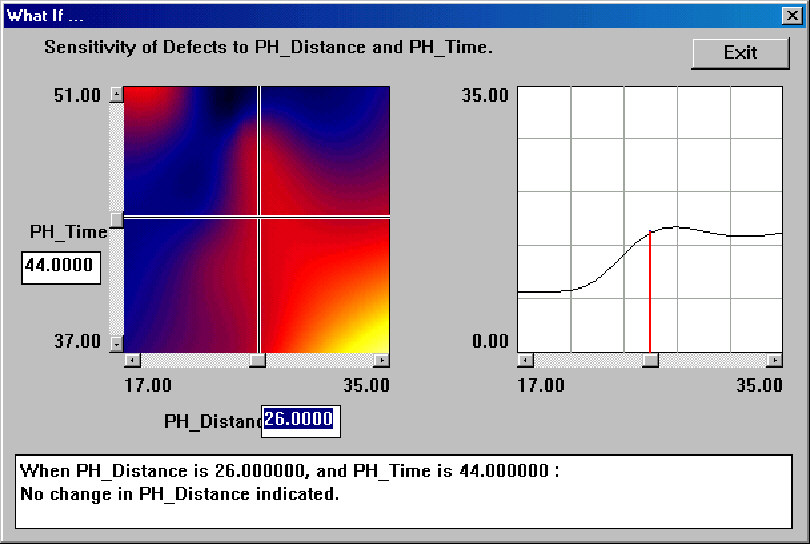
Task: Click the PH_Time vertical slider thumb
Action: click(x=117, y=220)
